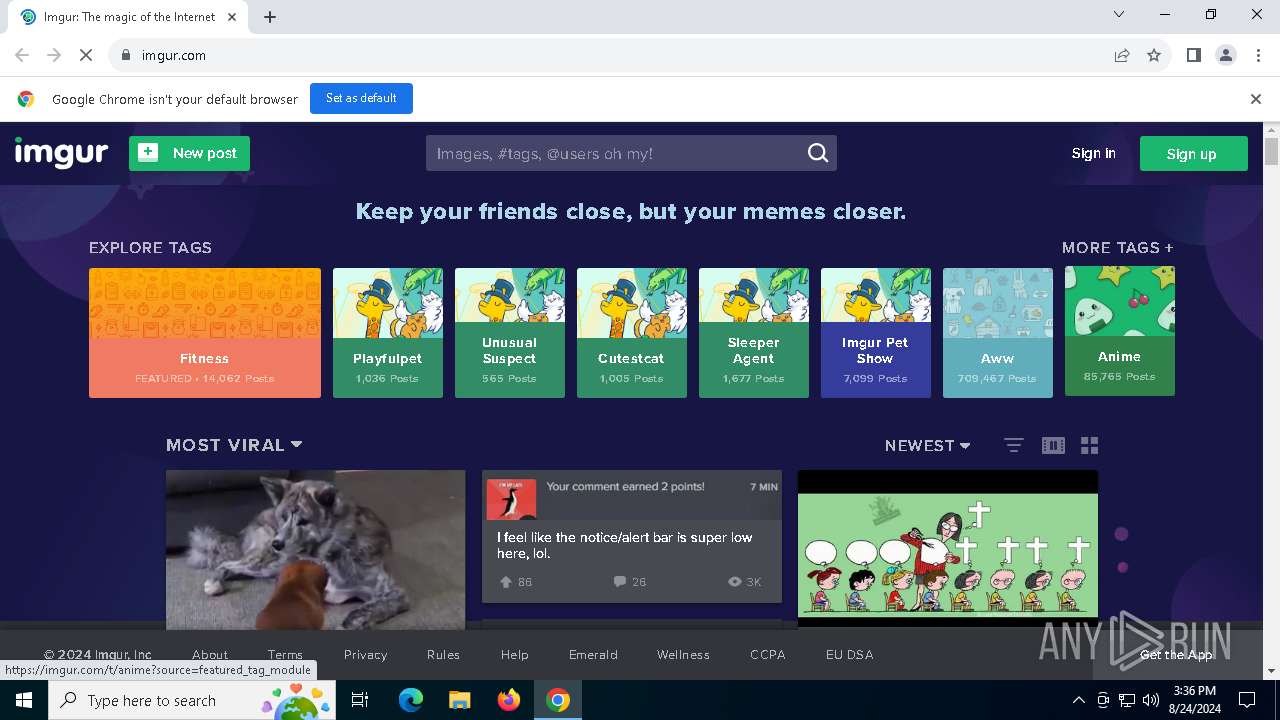Screen dimensions: 1280x720
Task: Click the page vertical scrollbar thumb
Action: [x=1271, y=152]
